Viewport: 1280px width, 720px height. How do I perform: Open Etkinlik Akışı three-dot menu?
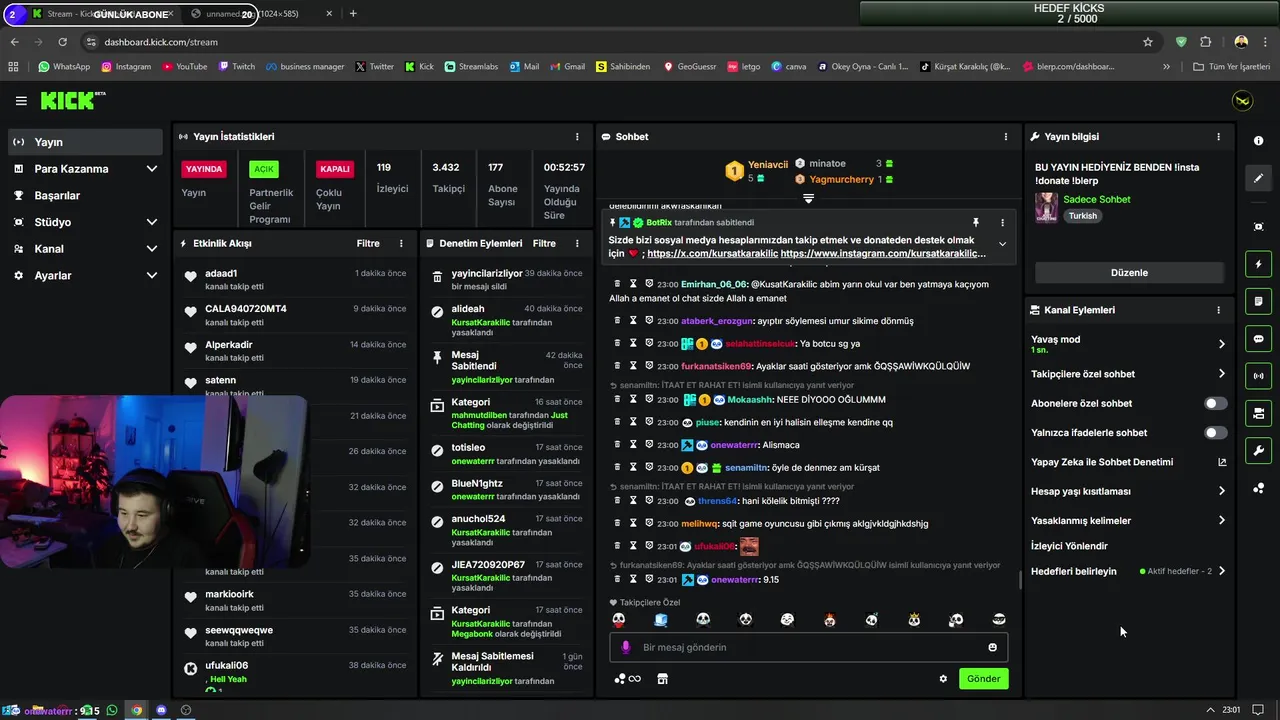point(401,243)
